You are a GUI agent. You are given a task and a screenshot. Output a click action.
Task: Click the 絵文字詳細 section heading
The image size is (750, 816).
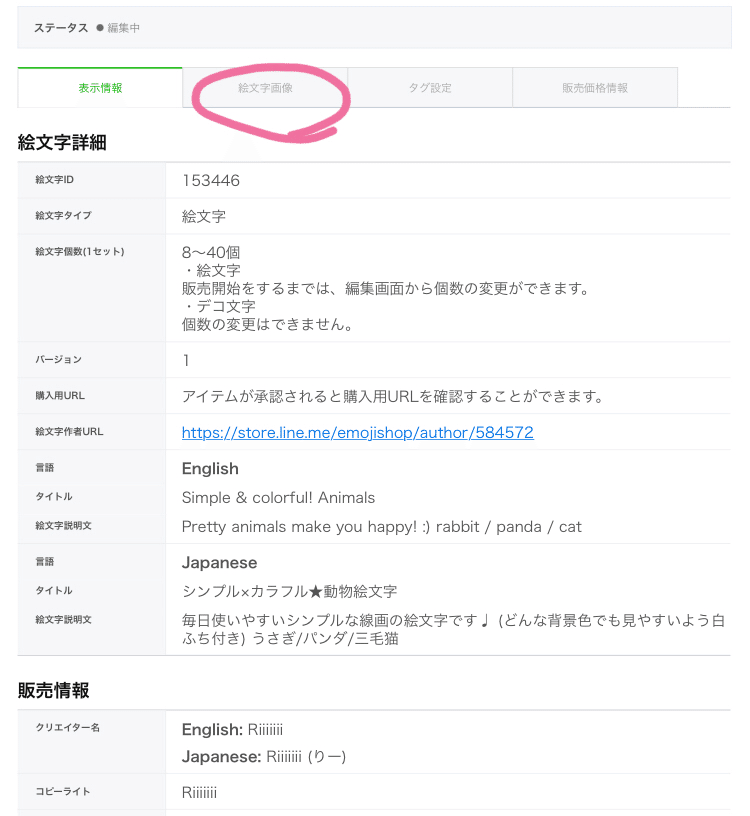[62, 142]
